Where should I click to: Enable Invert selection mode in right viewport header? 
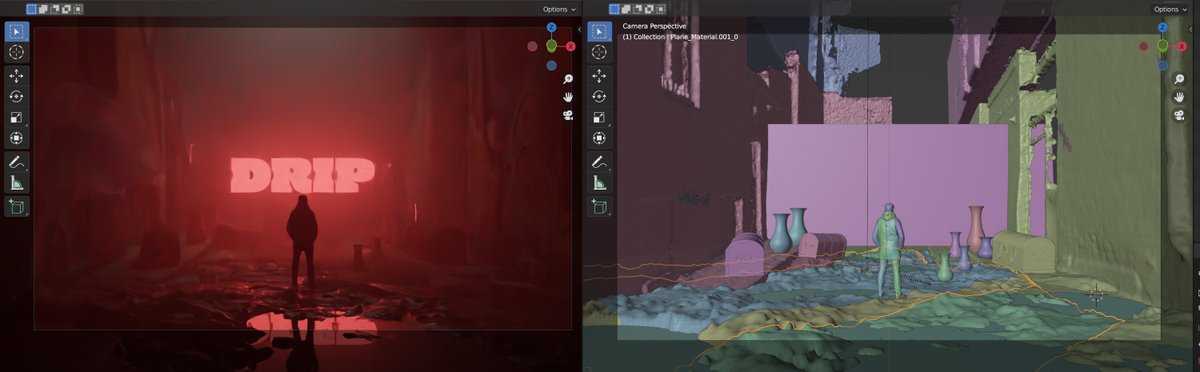point(649,9)
